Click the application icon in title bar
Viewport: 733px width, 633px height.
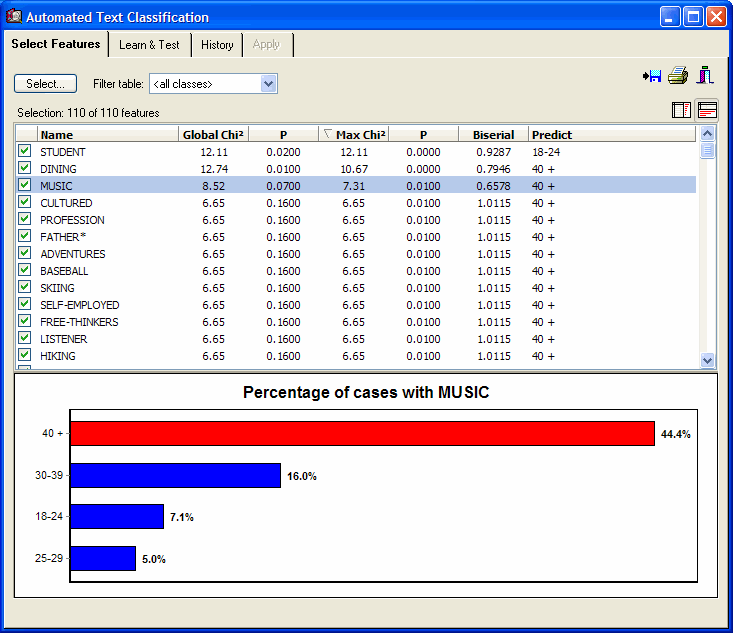point(13,17)
